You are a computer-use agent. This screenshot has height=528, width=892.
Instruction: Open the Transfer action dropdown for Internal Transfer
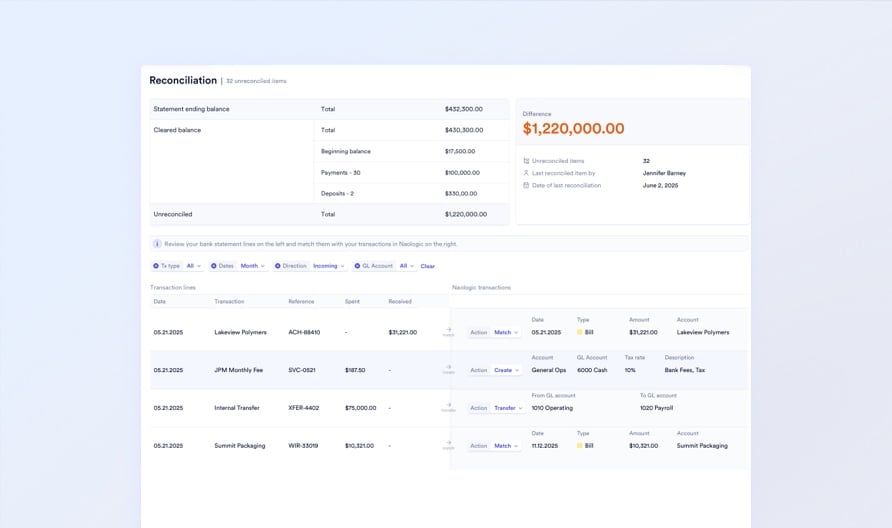[x=508, y=408]
